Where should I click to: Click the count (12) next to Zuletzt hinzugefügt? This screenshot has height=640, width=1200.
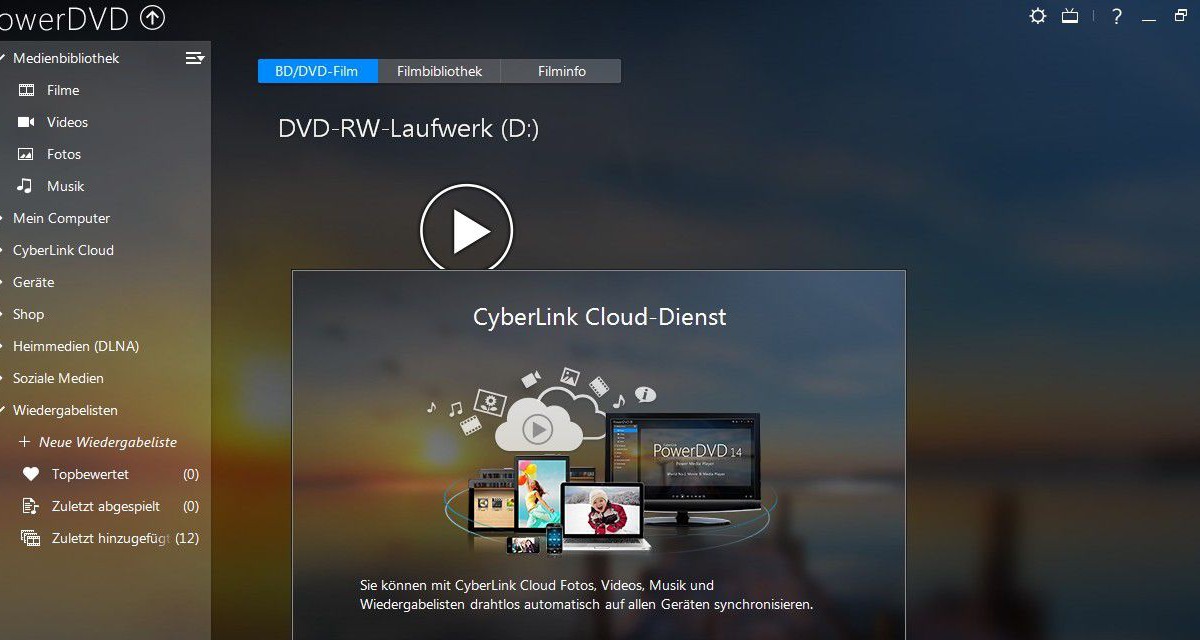tap(187, 538)
